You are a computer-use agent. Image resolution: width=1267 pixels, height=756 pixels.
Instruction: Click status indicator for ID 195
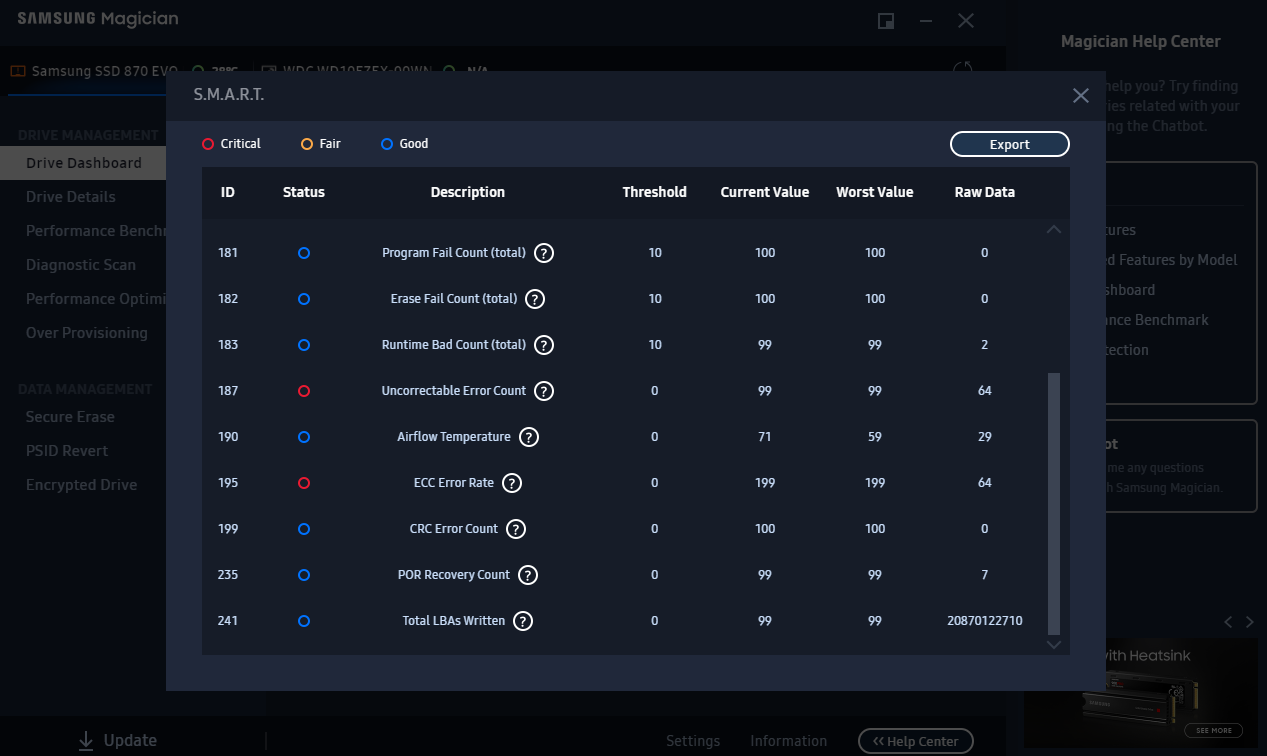tap(304, 483)
